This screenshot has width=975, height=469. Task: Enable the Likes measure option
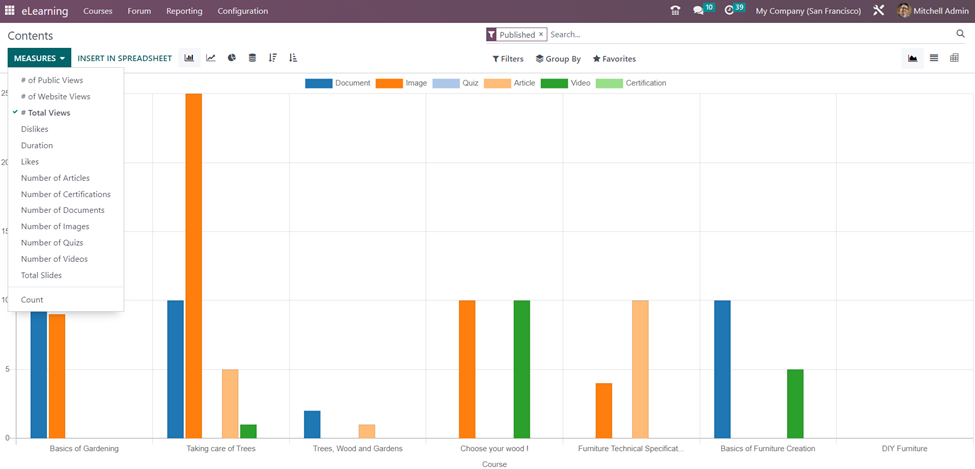coord(30,162)
